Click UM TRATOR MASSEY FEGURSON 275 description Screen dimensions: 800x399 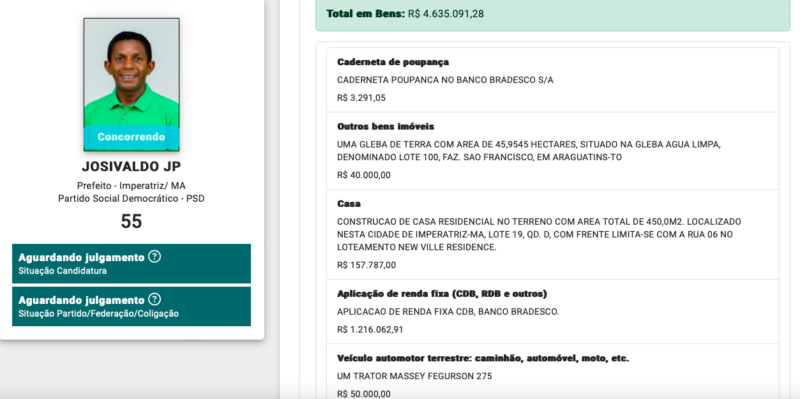tap(414, 377)
